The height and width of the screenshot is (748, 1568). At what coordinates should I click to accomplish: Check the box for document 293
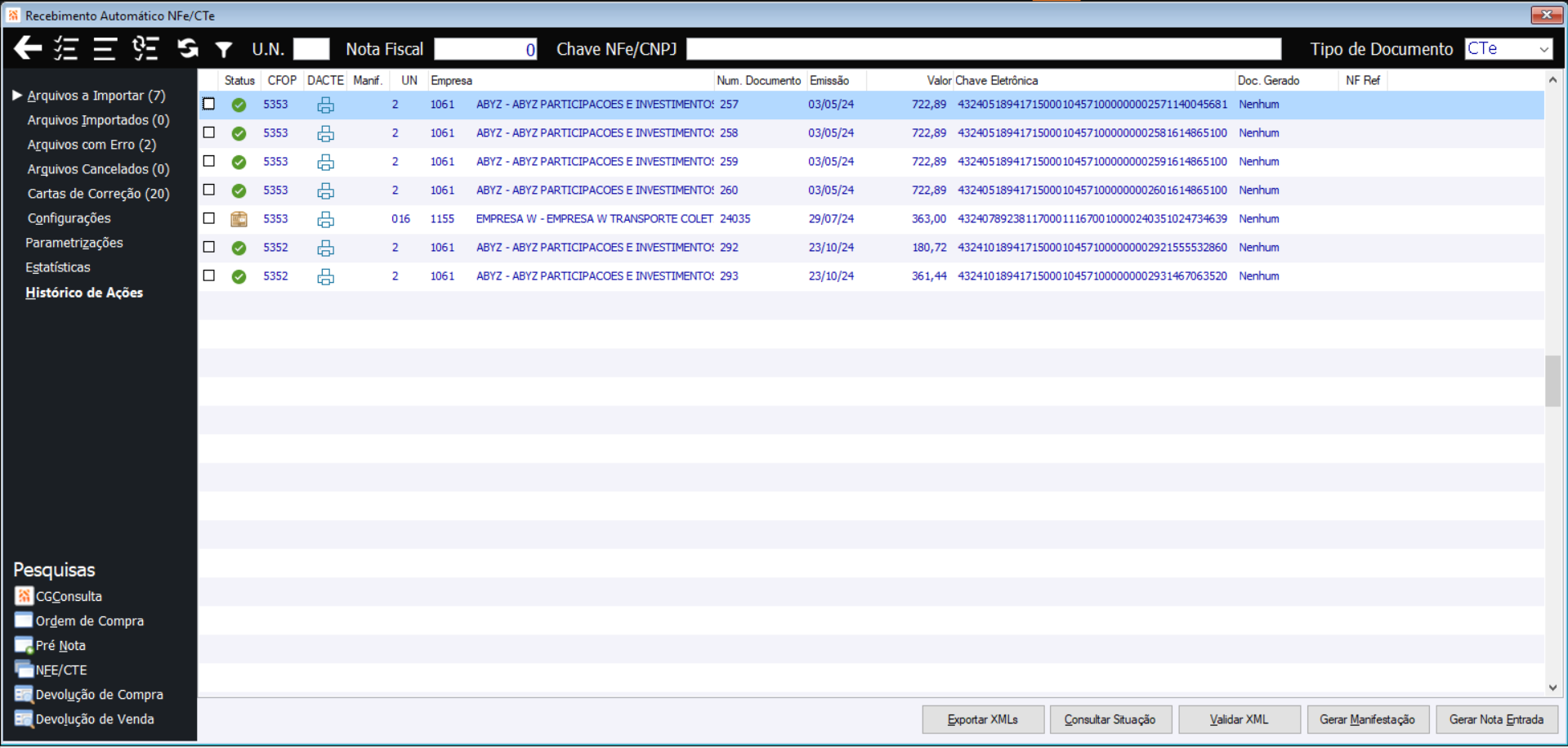pyautogui.click(x=209, y=275)
